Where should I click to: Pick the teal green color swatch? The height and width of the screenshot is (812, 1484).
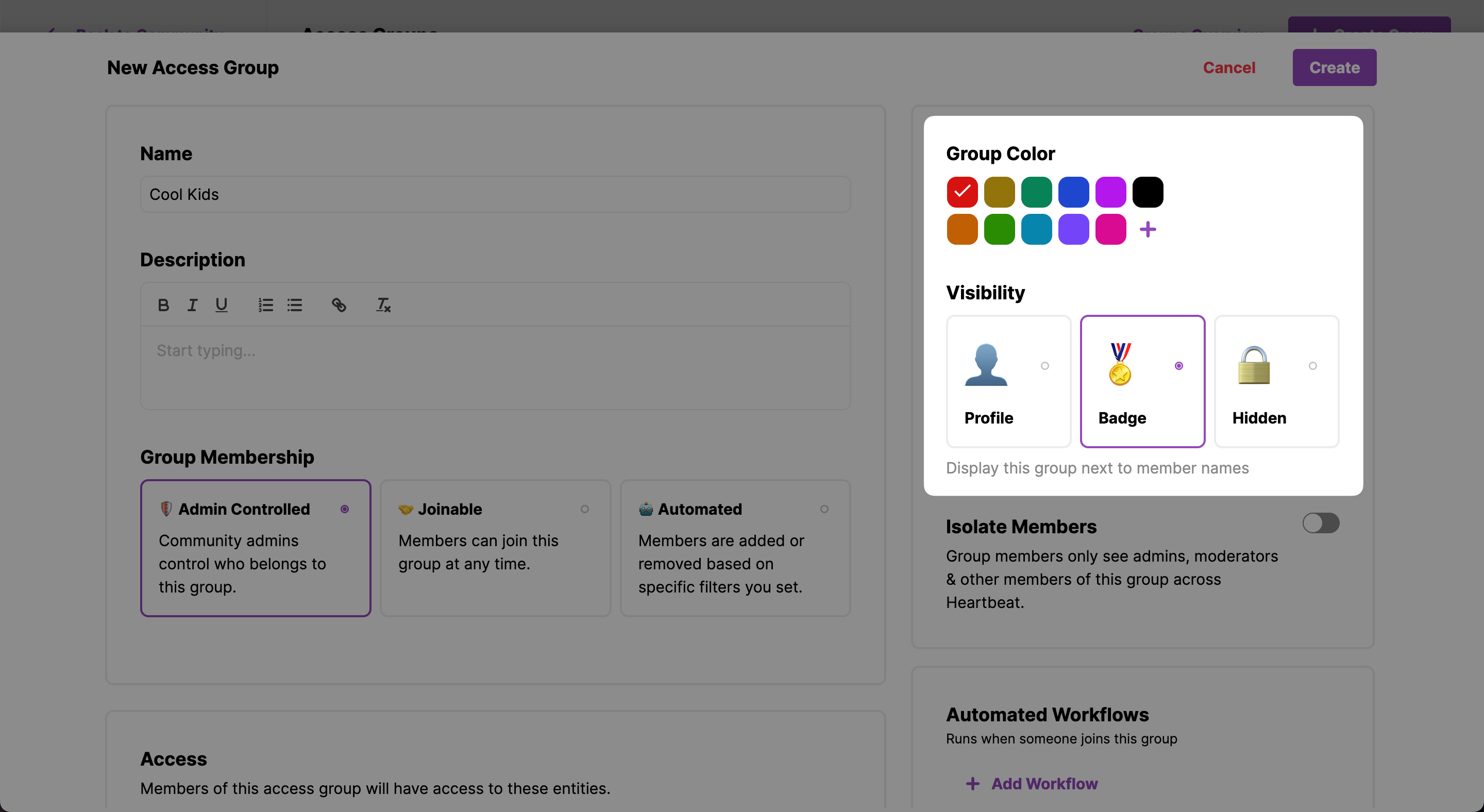1036,192
